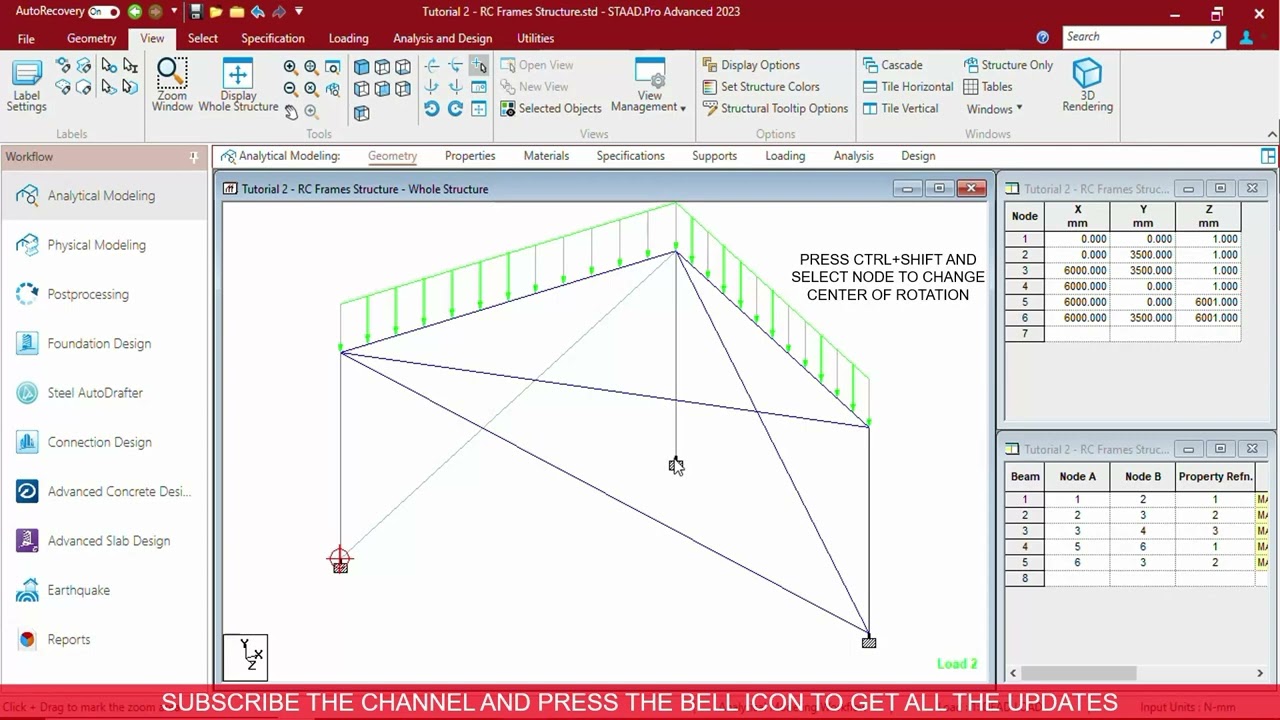Image resolution: width=1280 pixels, height=720 pixels.
Task: Launch 3D Rendering view
Action: (1087, 86)
